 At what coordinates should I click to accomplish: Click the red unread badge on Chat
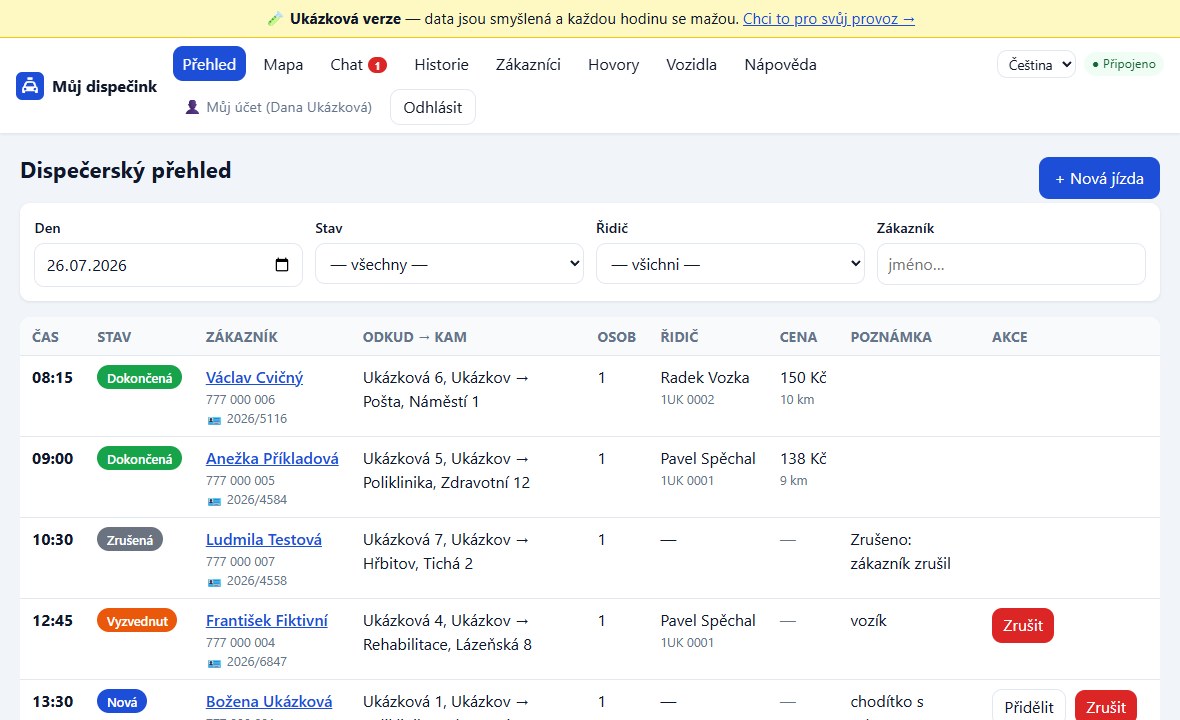[x=377, y=65]
